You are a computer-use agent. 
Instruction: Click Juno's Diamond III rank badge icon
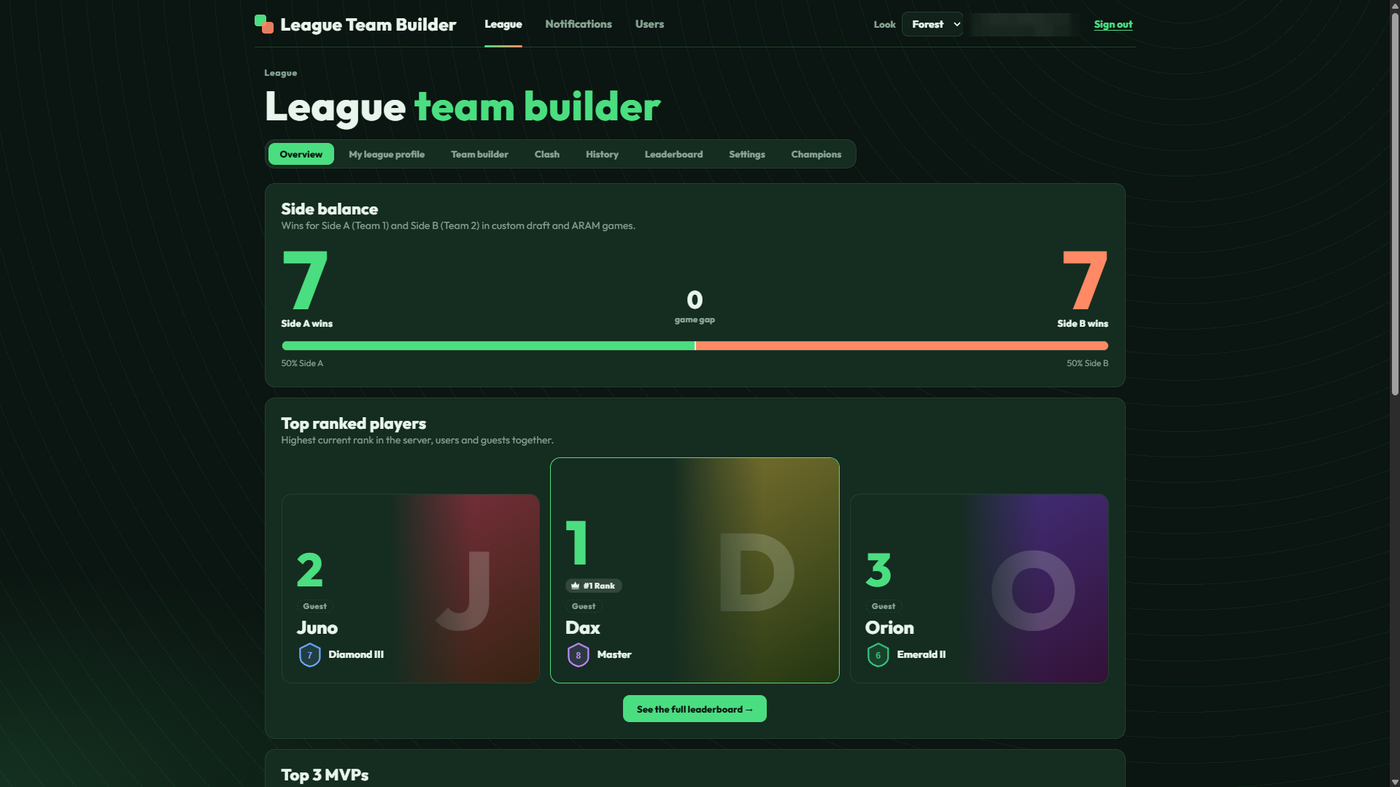coord(310,655)
